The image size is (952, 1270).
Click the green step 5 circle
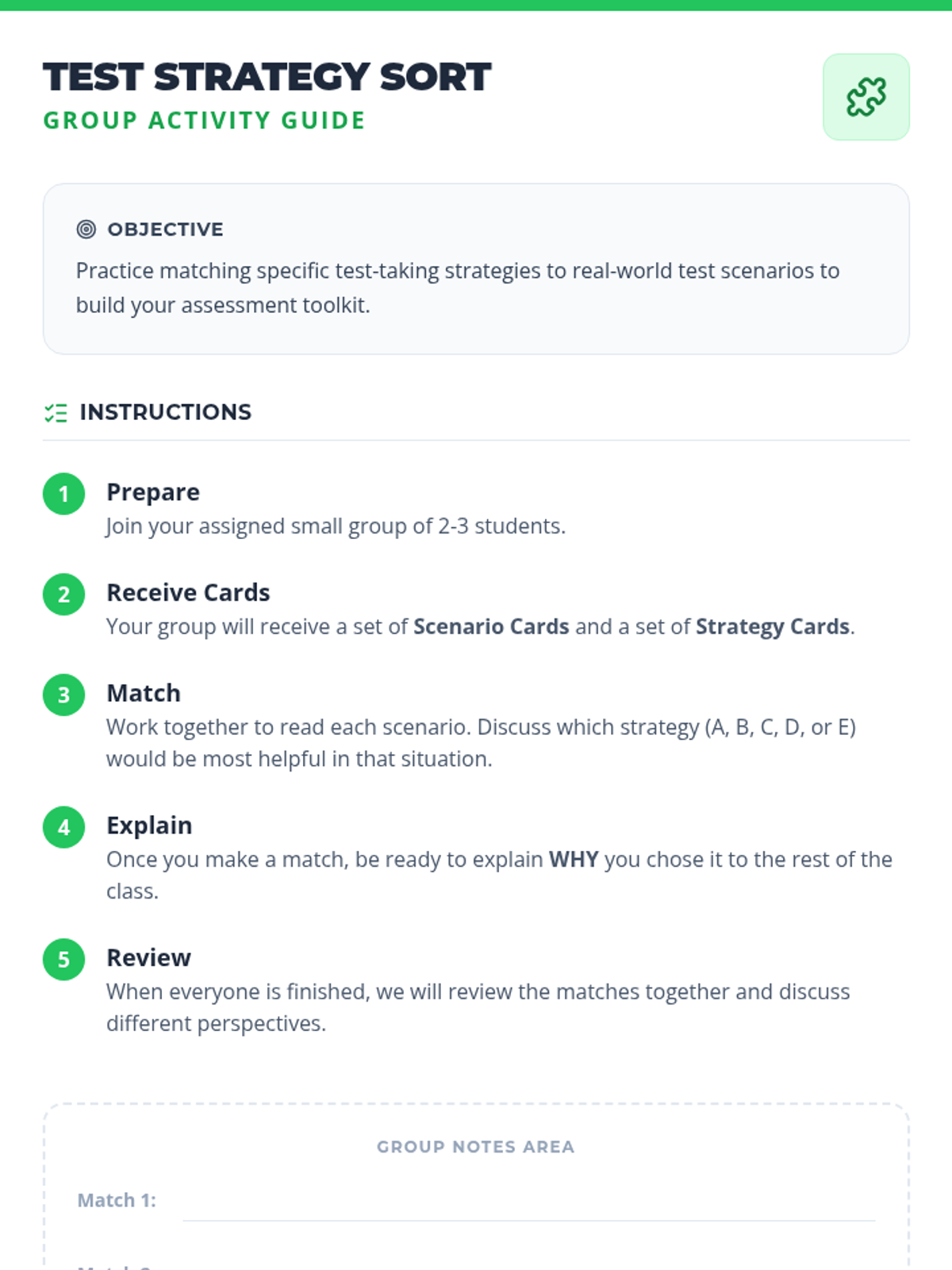(x=64, y=960)
